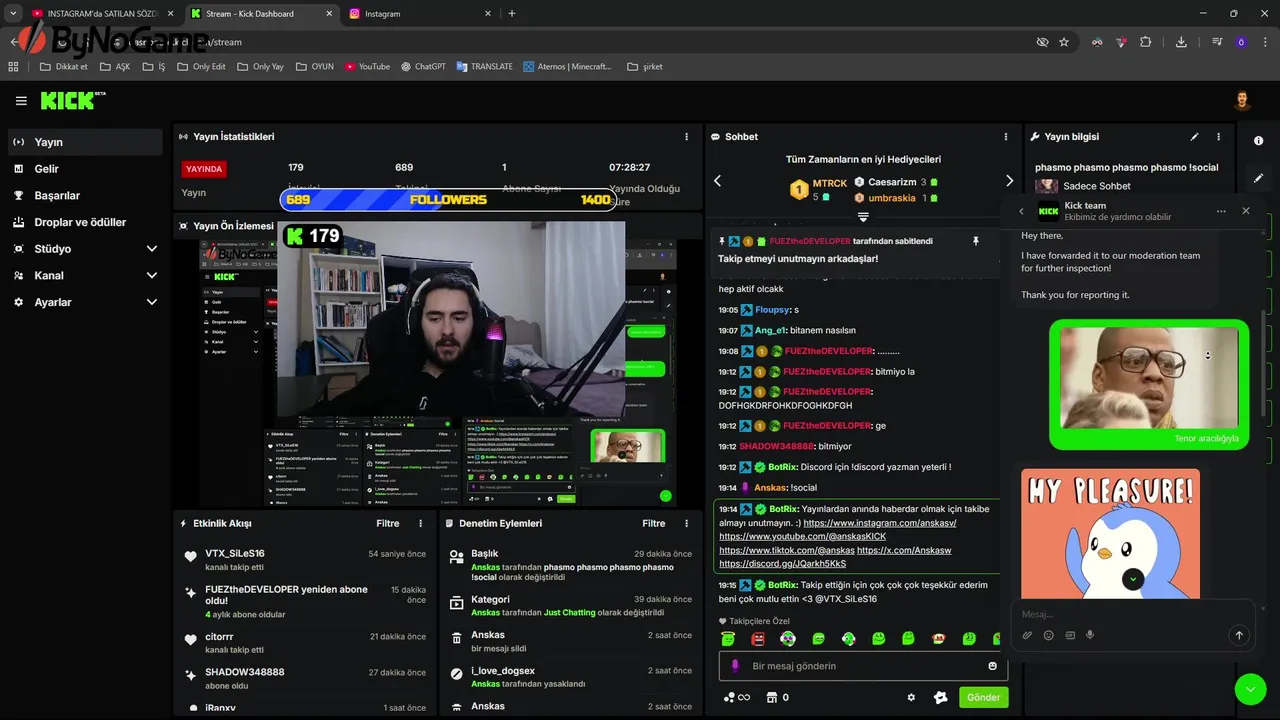The height and width of the screenshot is (720, 1280).
Task: Open the hamburger menu beside the Kick logo
Action: (21, 101)
